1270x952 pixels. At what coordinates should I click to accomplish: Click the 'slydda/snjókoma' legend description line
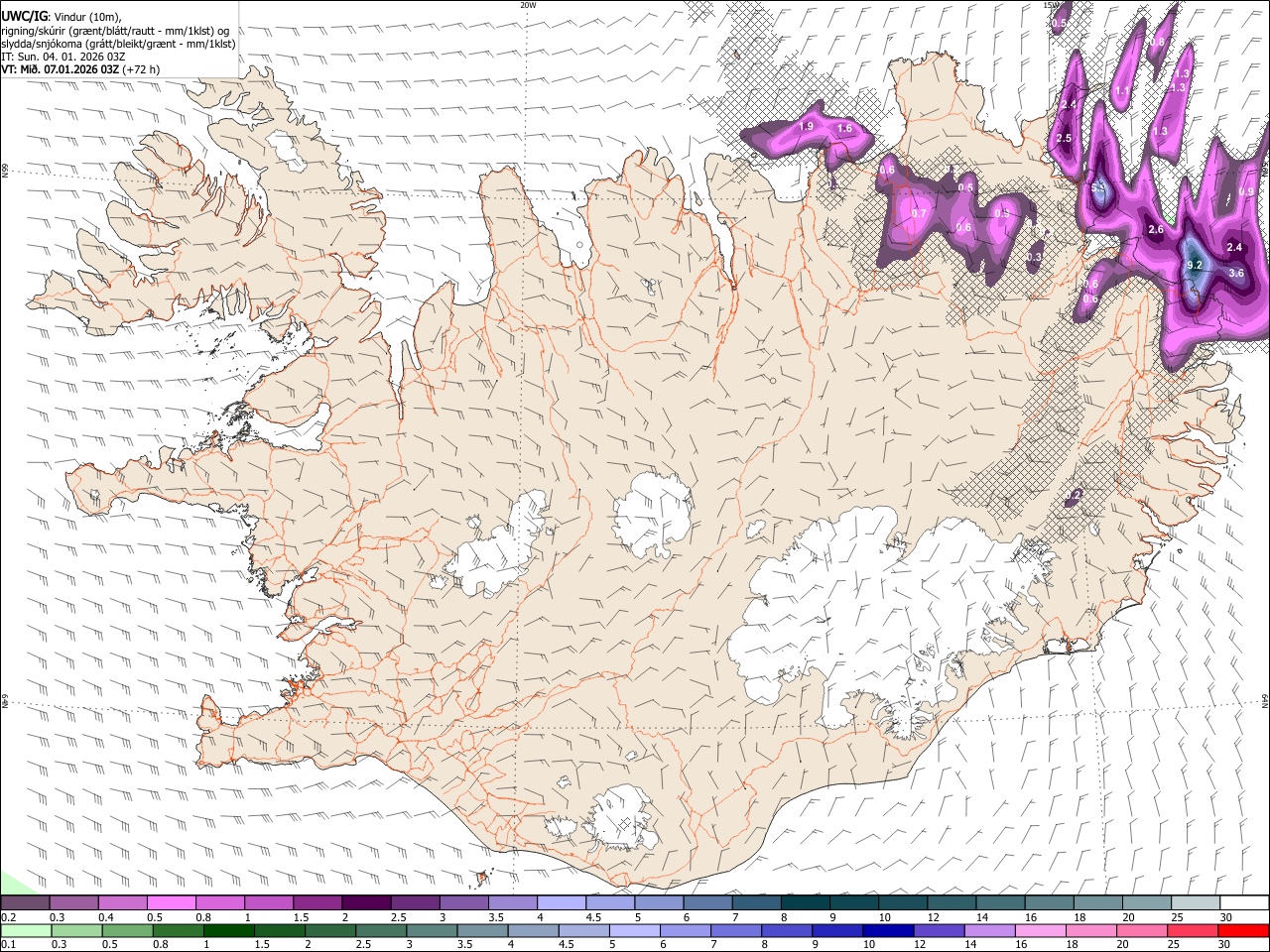coord(118,43)
